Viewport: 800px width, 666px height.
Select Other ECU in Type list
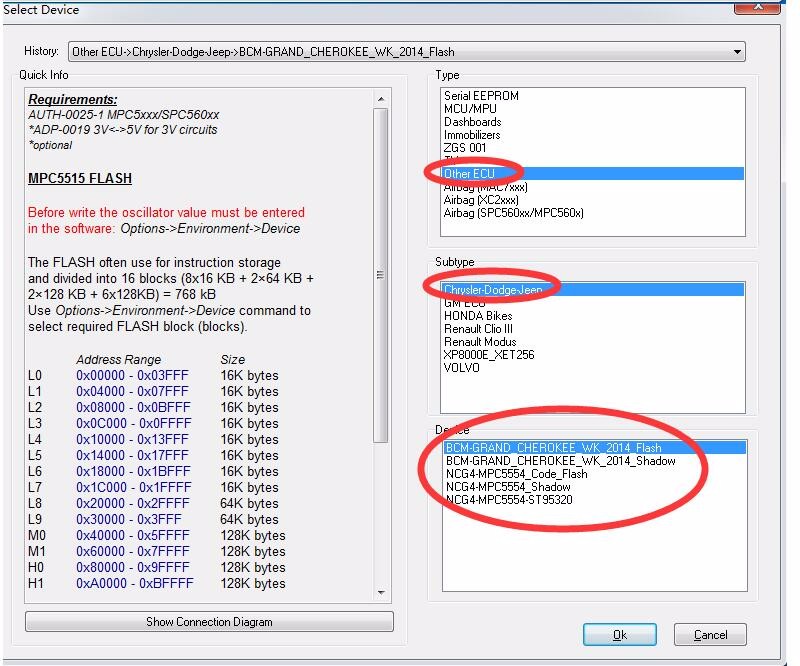pos(592,174)
